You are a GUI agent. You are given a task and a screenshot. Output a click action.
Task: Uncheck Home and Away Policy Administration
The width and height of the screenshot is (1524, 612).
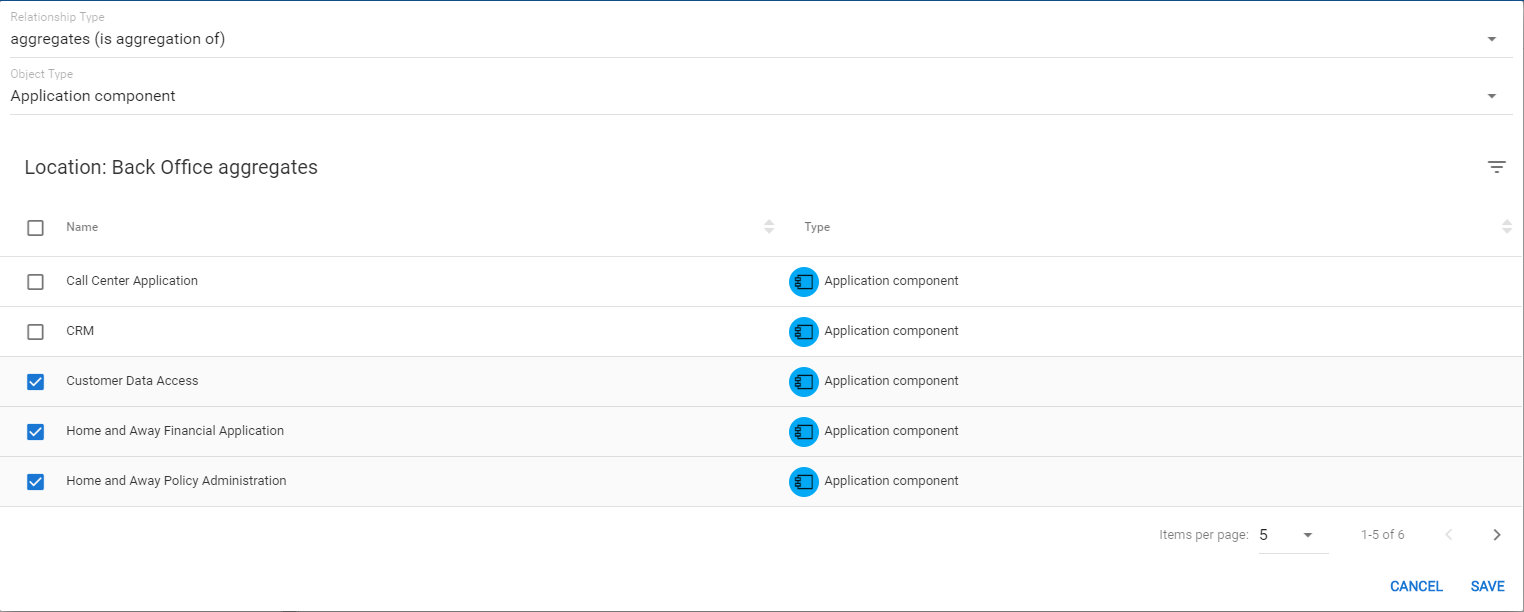(36, 482)
